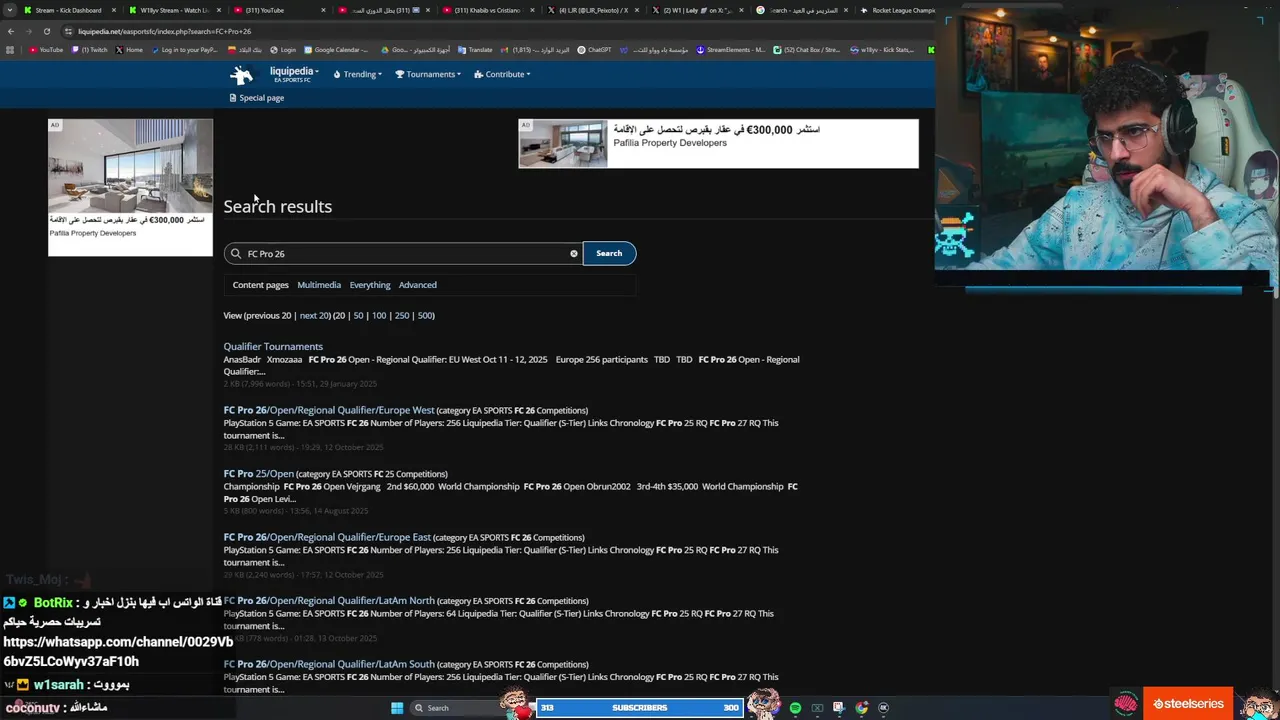
Task: Open the FC Pro 25/Open result
Action: [259, 474]
